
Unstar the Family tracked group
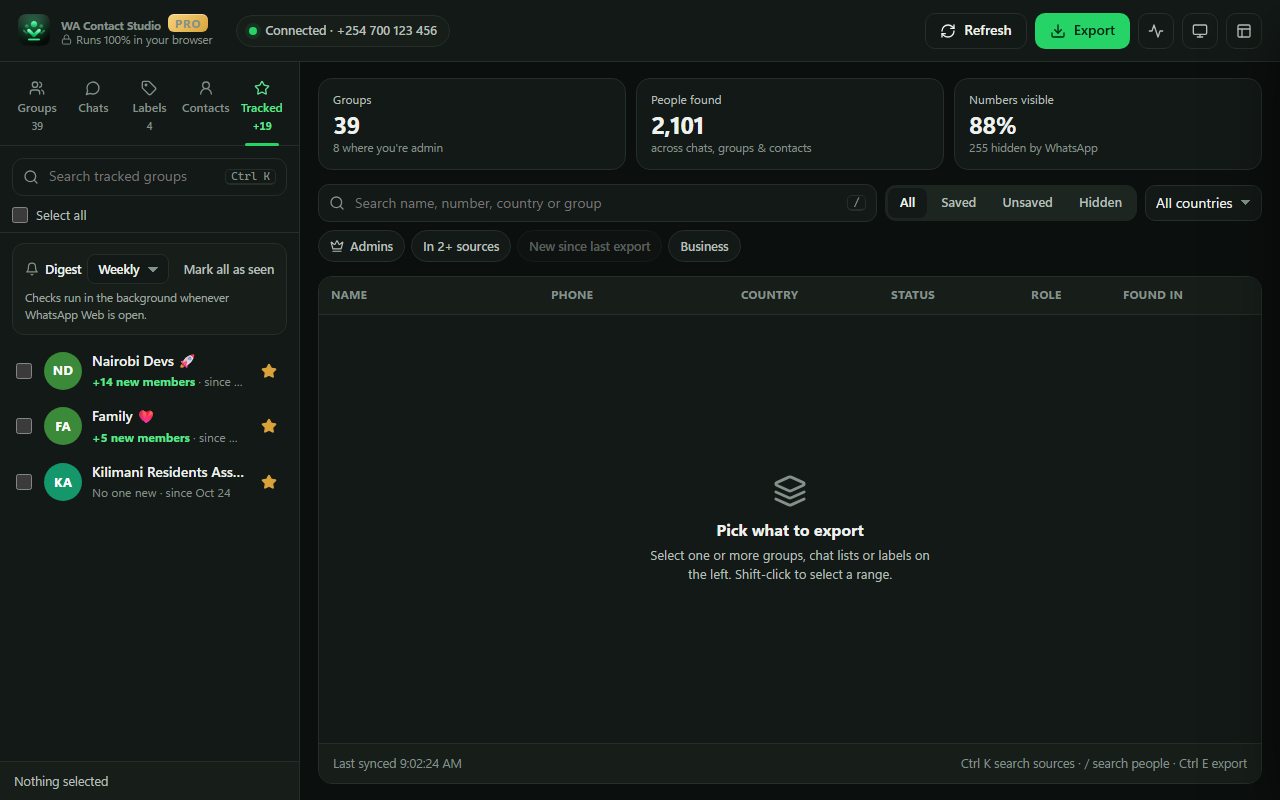click(x=269, y=426)
